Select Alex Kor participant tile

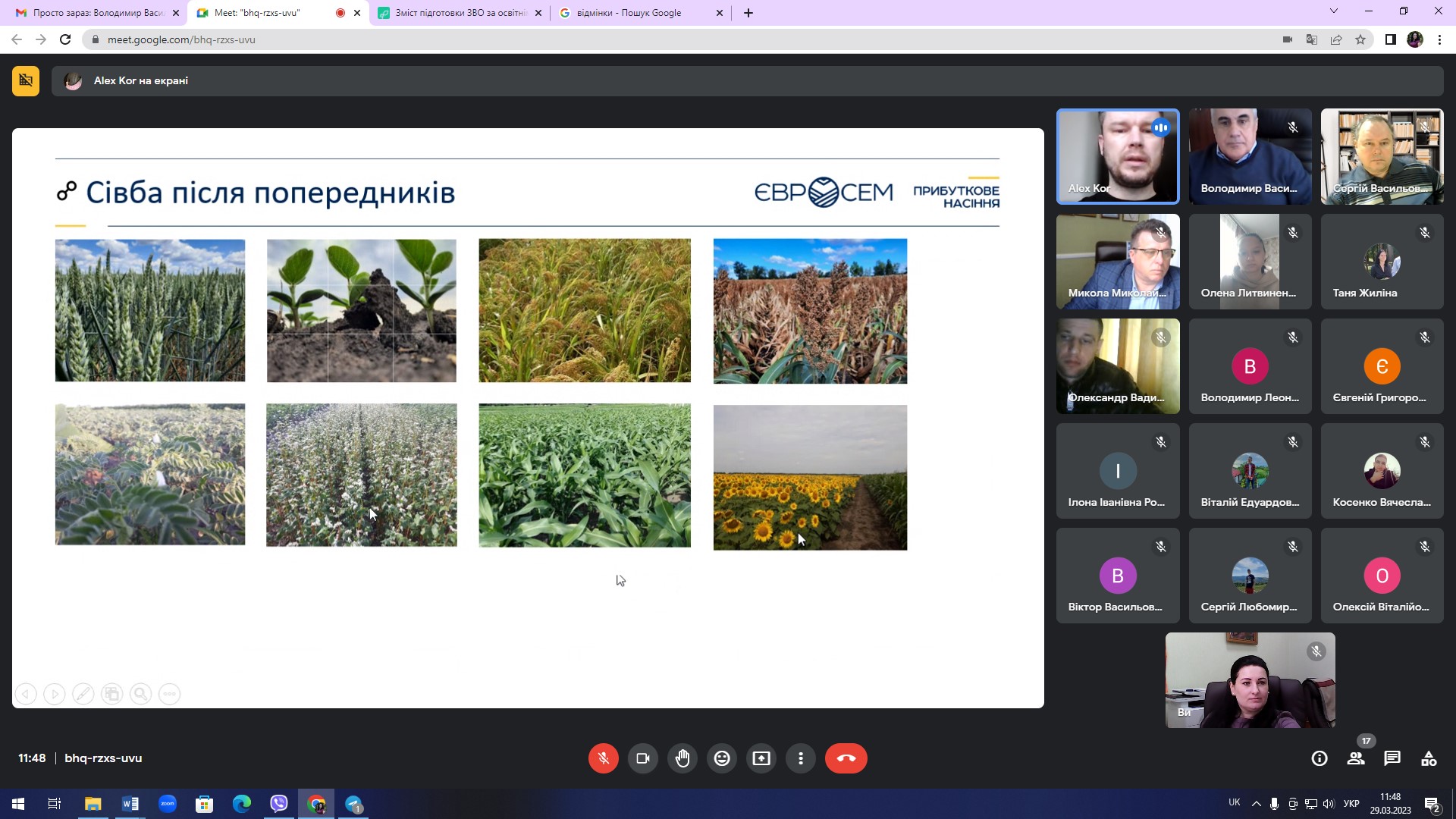[x=1118, y=156]
